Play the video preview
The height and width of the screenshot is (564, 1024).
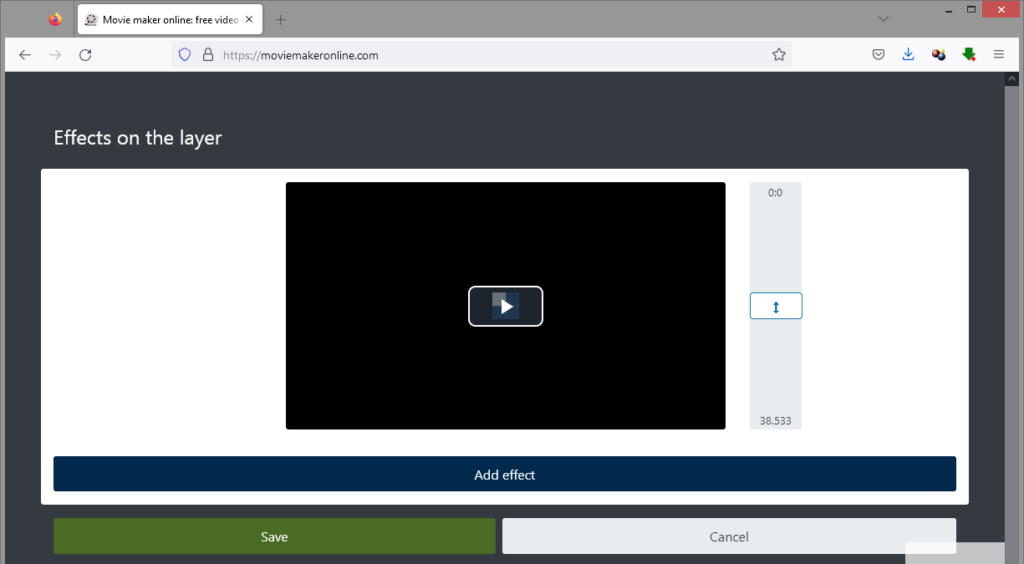(505, 306)
